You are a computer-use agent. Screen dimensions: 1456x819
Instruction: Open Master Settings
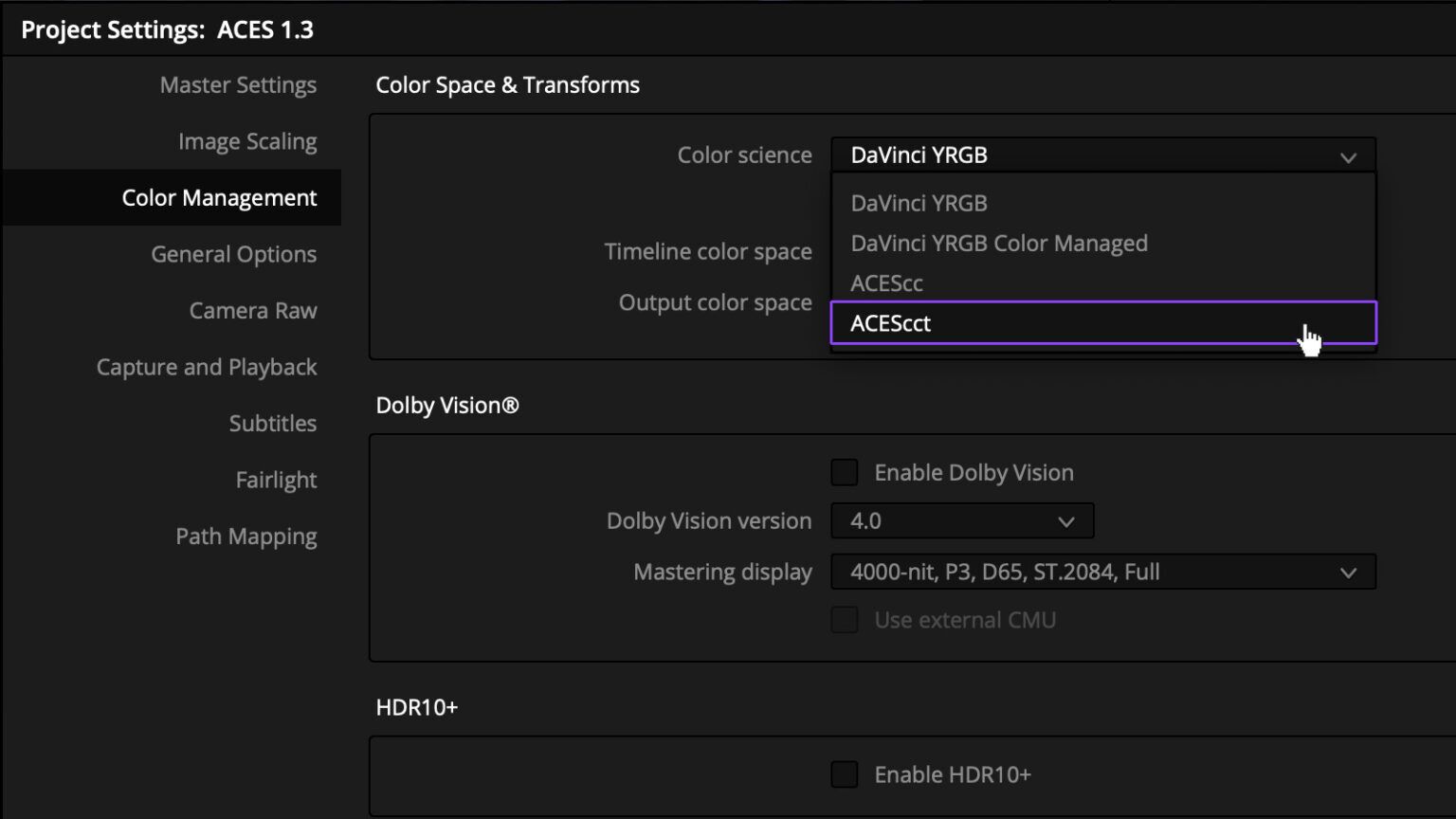pos(238,84)
